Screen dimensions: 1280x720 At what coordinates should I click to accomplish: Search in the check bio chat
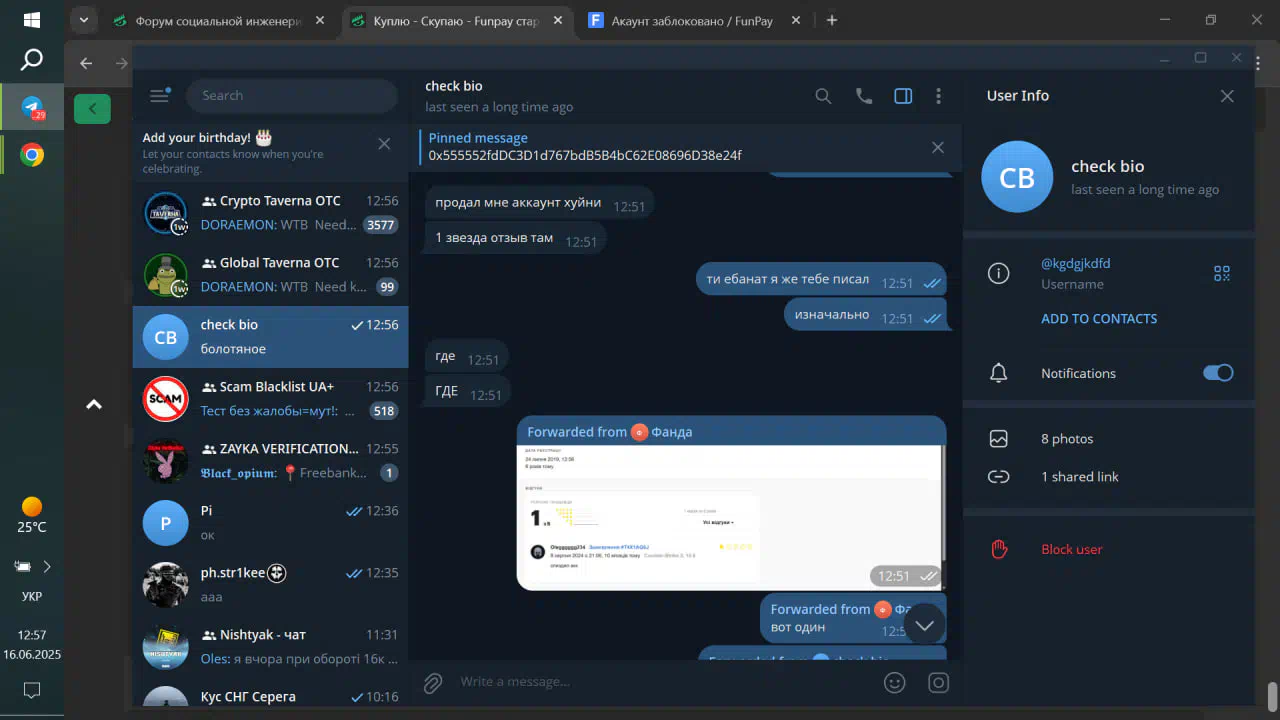tap(823, 96)
